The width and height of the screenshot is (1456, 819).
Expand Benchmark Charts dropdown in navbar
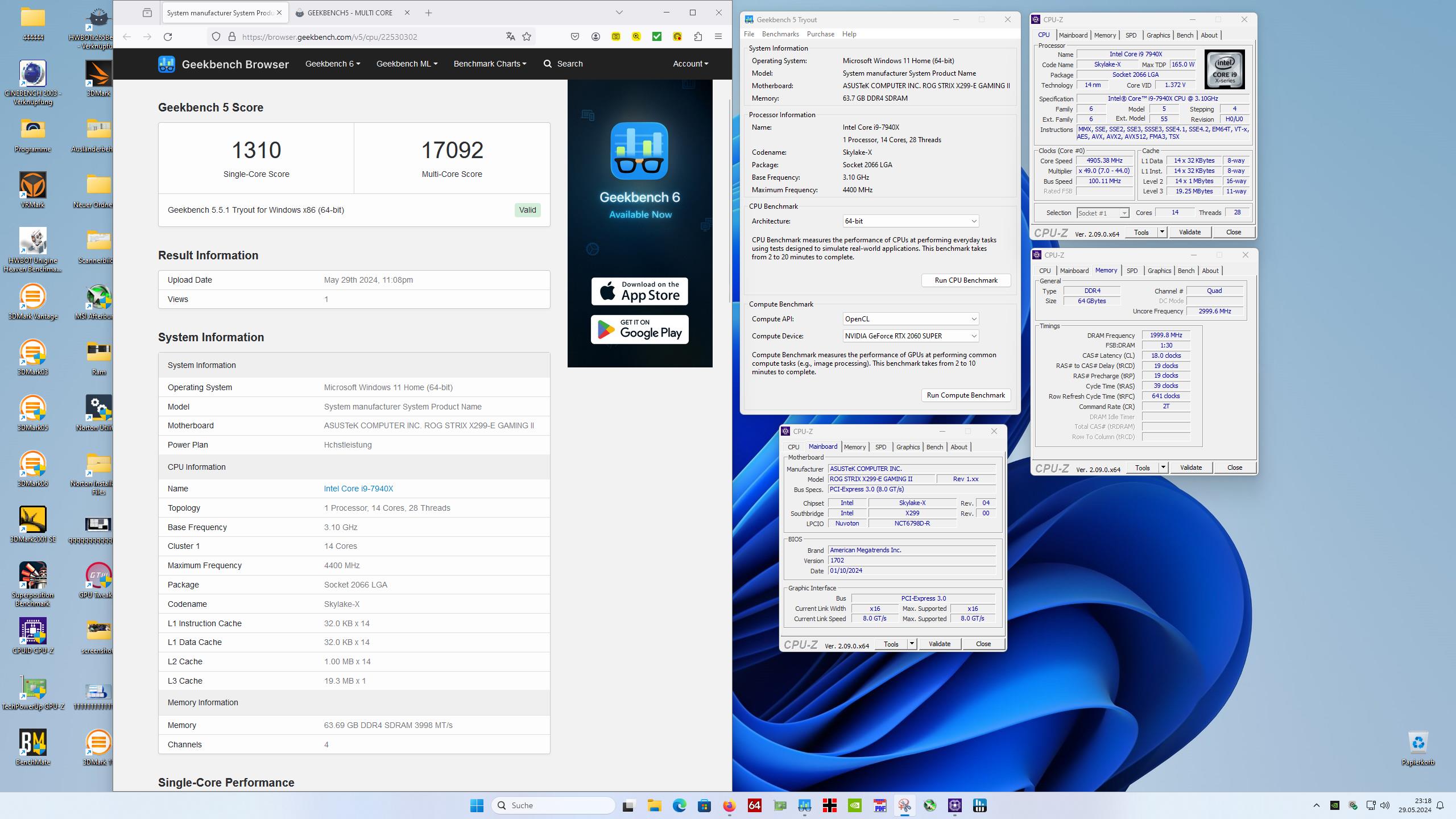(x=490, y=64)
